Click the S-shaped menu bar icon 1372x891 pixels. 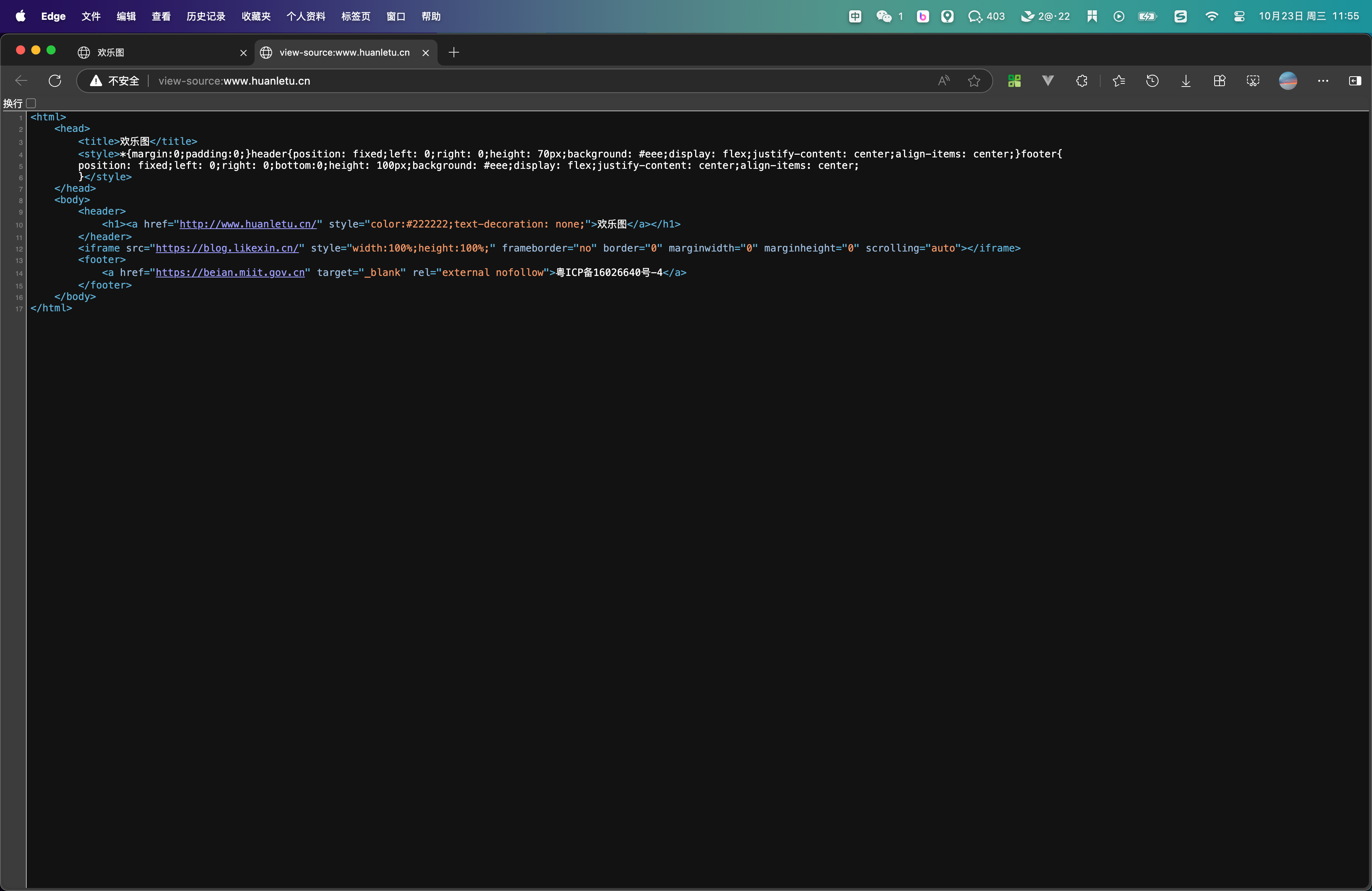click(x=1181, y=16)
